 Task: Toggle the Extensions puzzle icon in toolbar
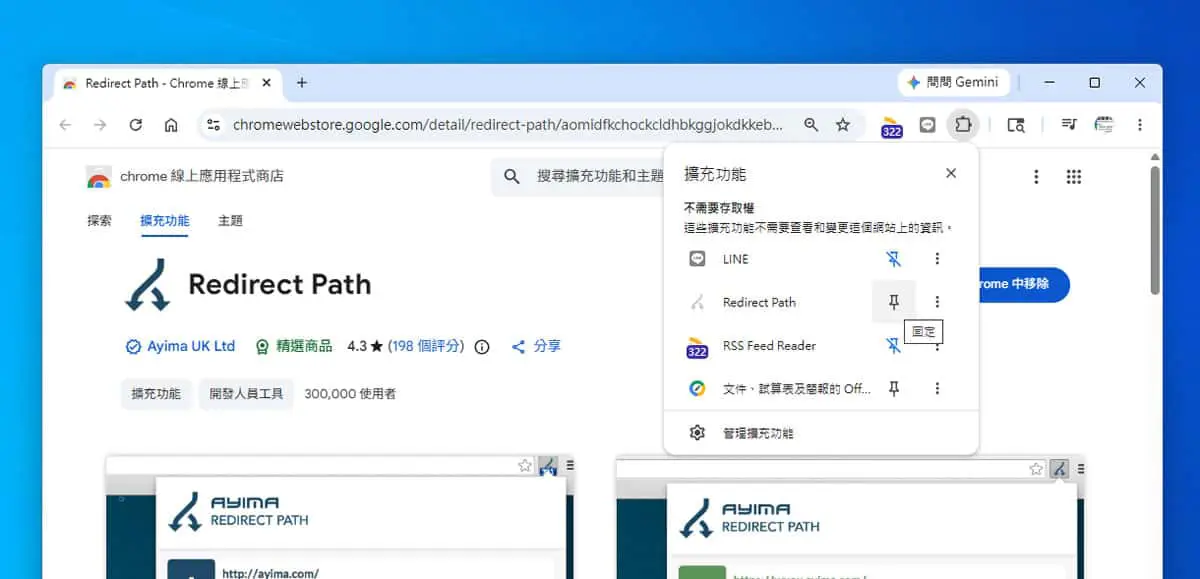click(x=963, y=125)
